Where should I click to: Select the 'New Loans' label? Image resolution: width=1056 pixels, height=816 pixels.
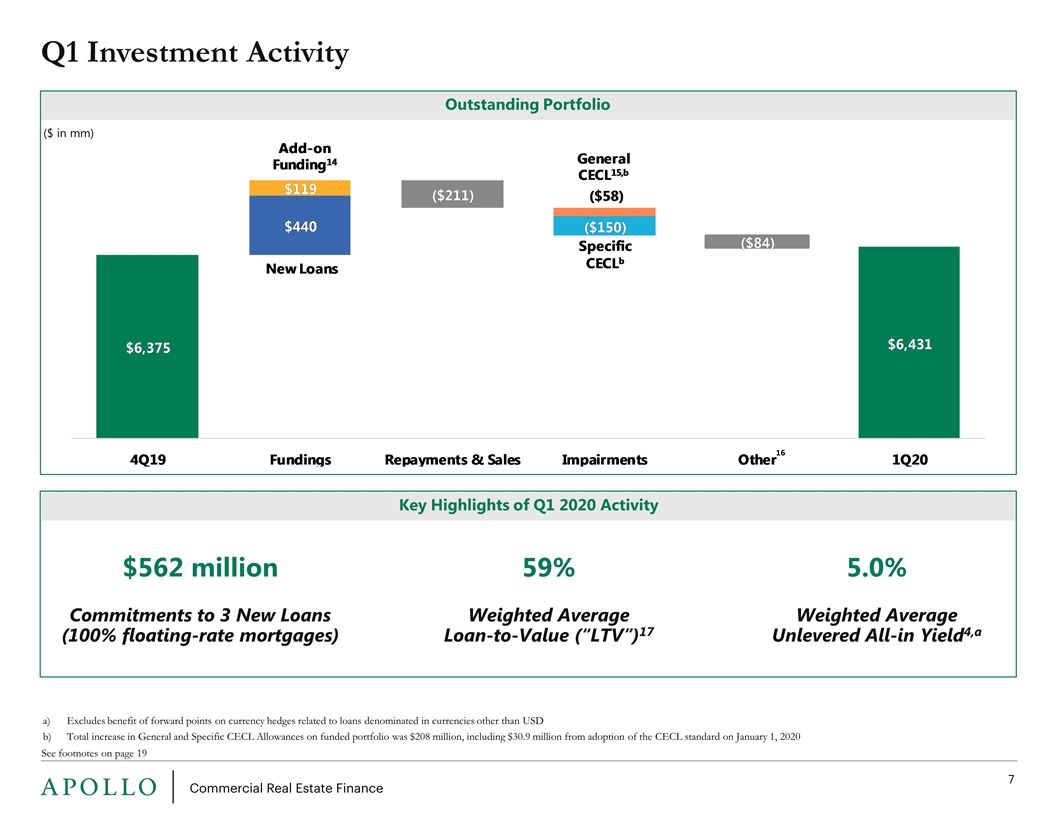tap(302, 269)
